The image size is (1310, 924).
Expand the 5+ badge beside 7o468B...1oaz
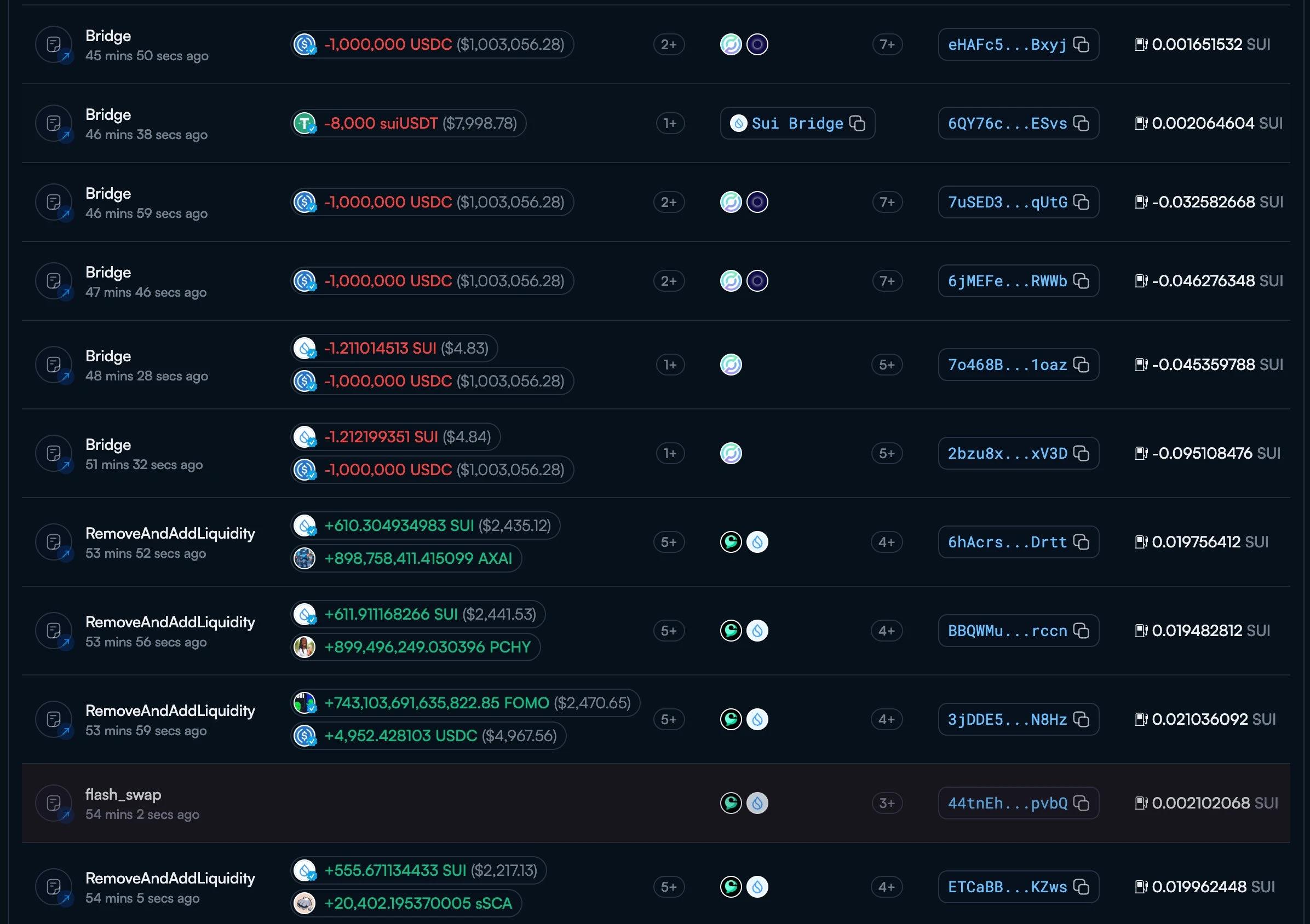pos(887,365)
